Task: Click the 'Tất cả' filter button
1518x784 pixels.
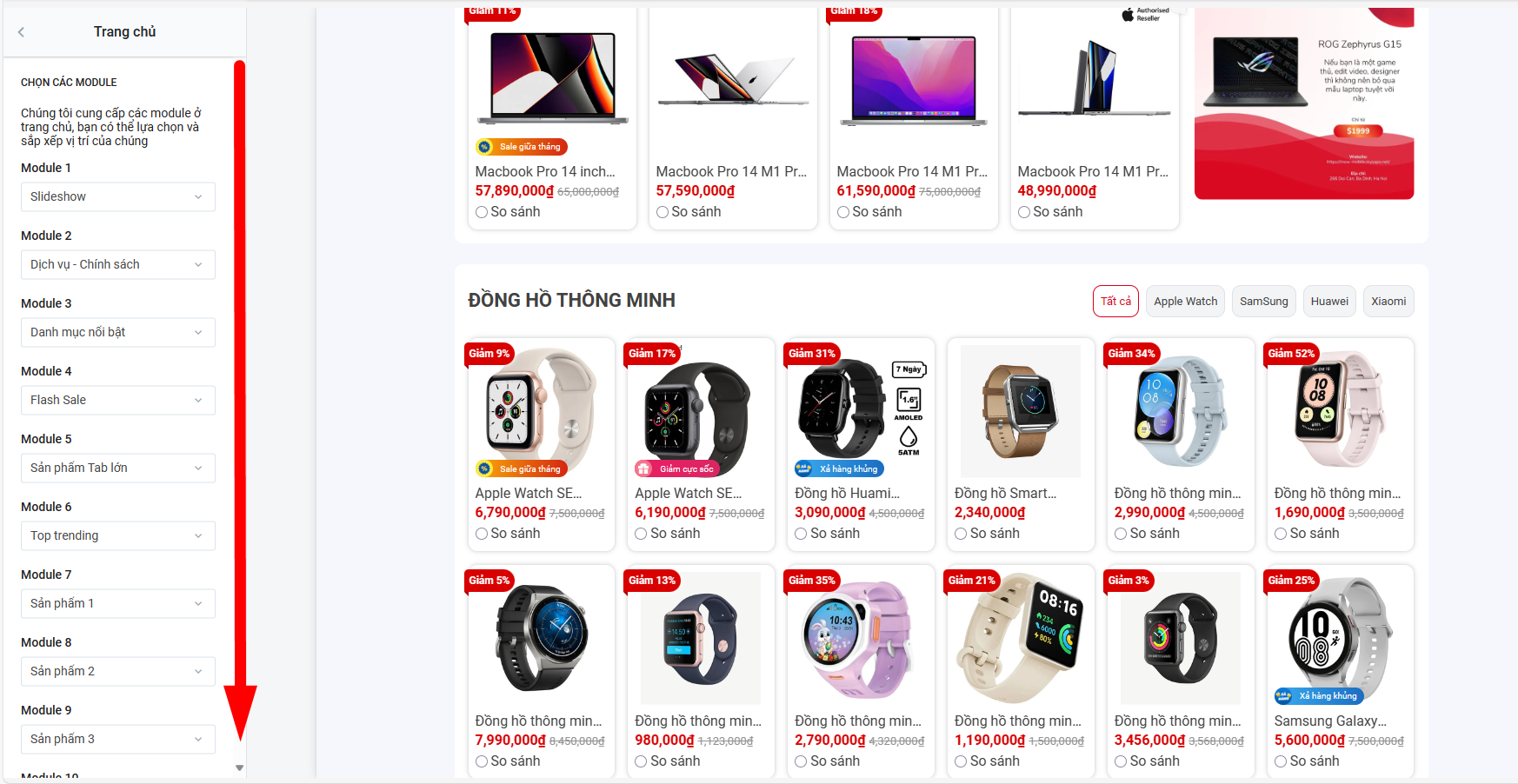Action: 1115,302
